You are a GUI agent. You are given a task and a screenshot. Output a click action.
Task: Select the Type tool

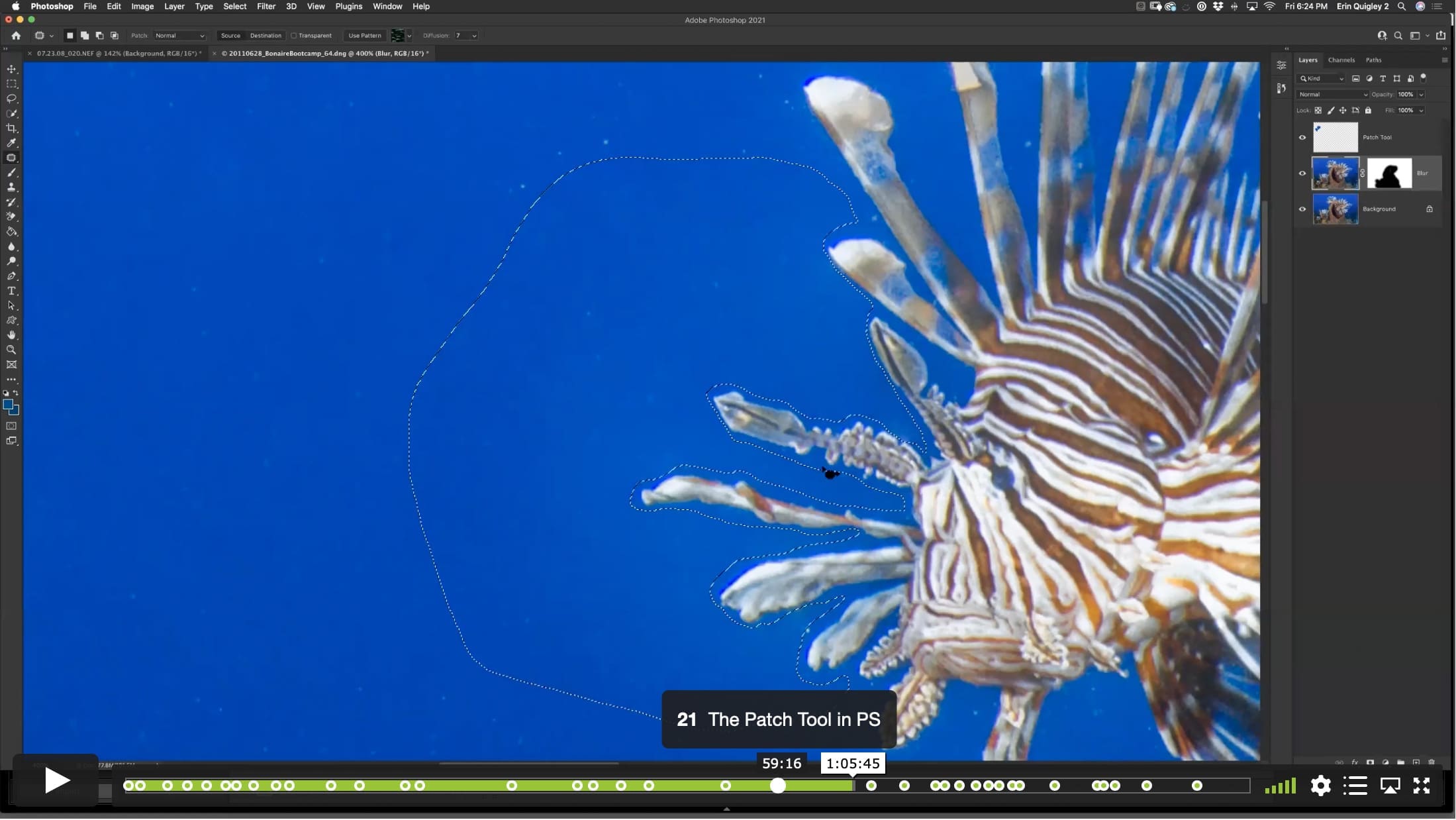11,291
